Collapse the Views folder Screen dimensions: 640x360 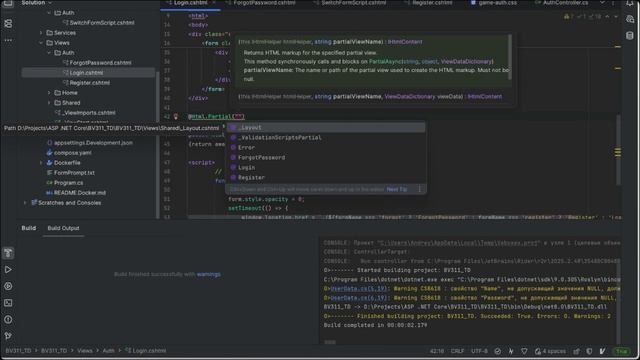41,43
